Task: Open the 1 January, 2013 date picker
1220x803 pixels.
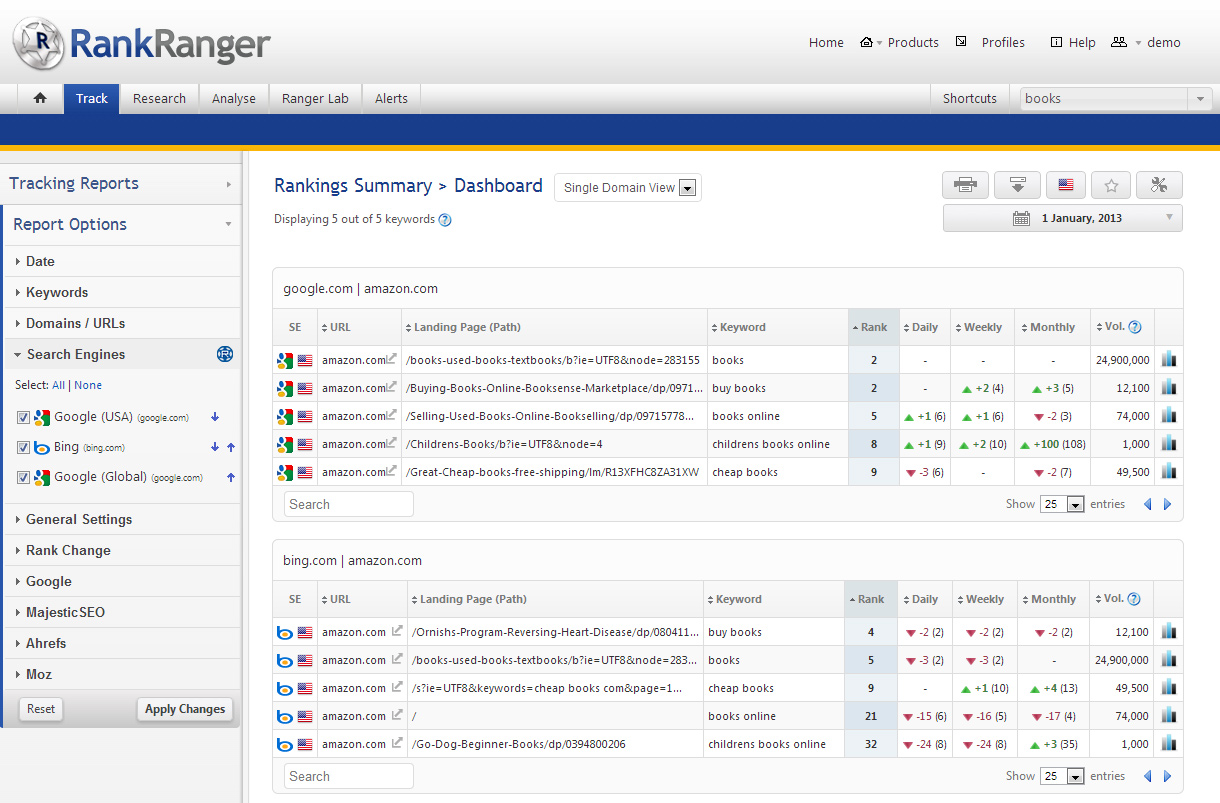Action: click(x=1062, y=218)
